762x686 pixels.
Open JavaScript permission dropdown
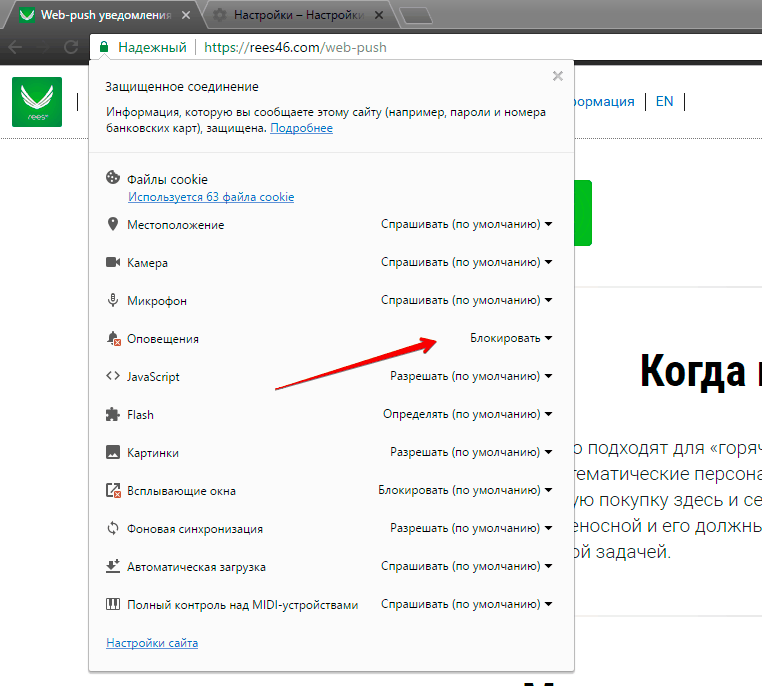point(471,376)
